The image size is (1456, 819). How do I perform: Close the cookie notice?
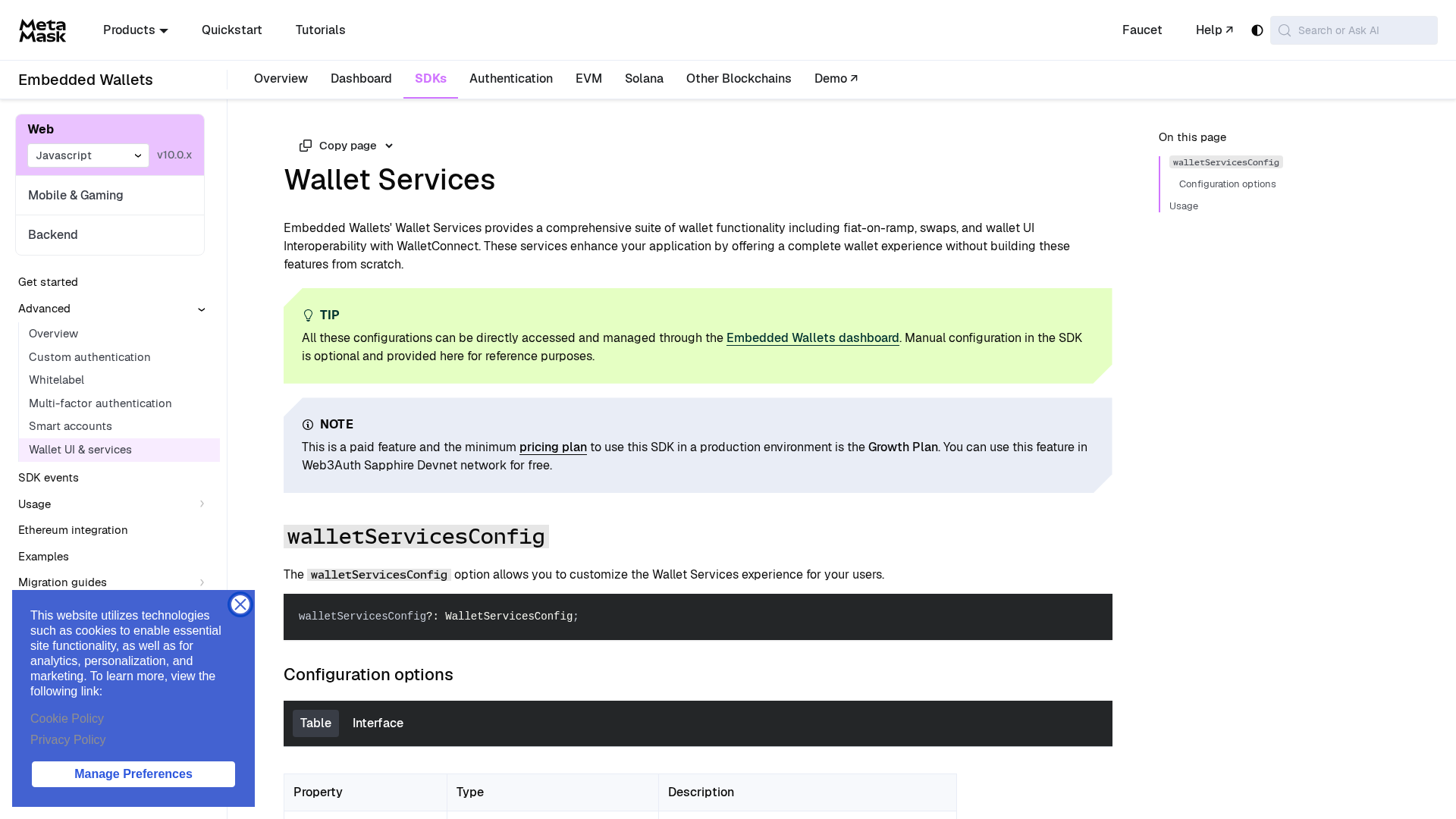(x=240, y=604)
